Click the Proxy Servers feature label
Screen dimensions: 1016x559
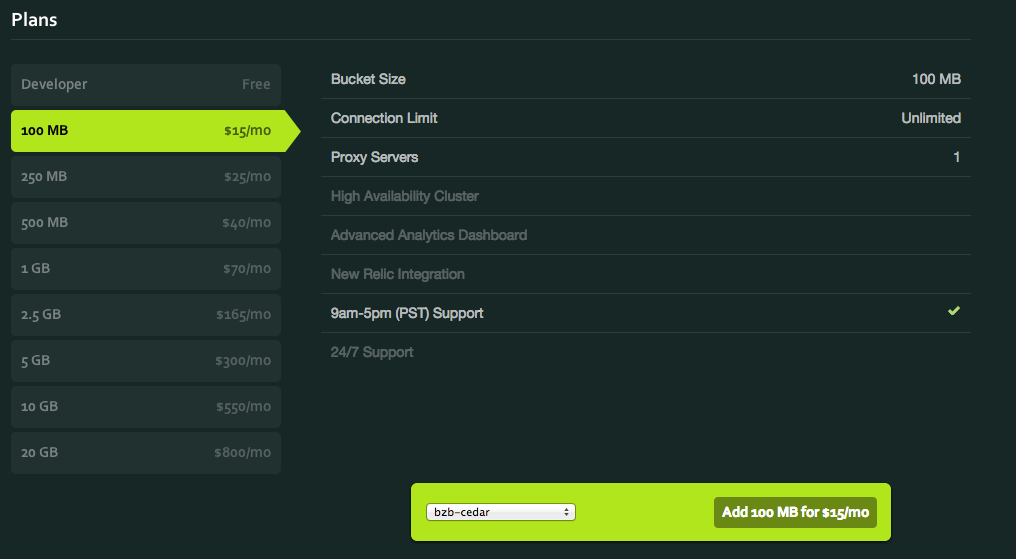[374, 157]
